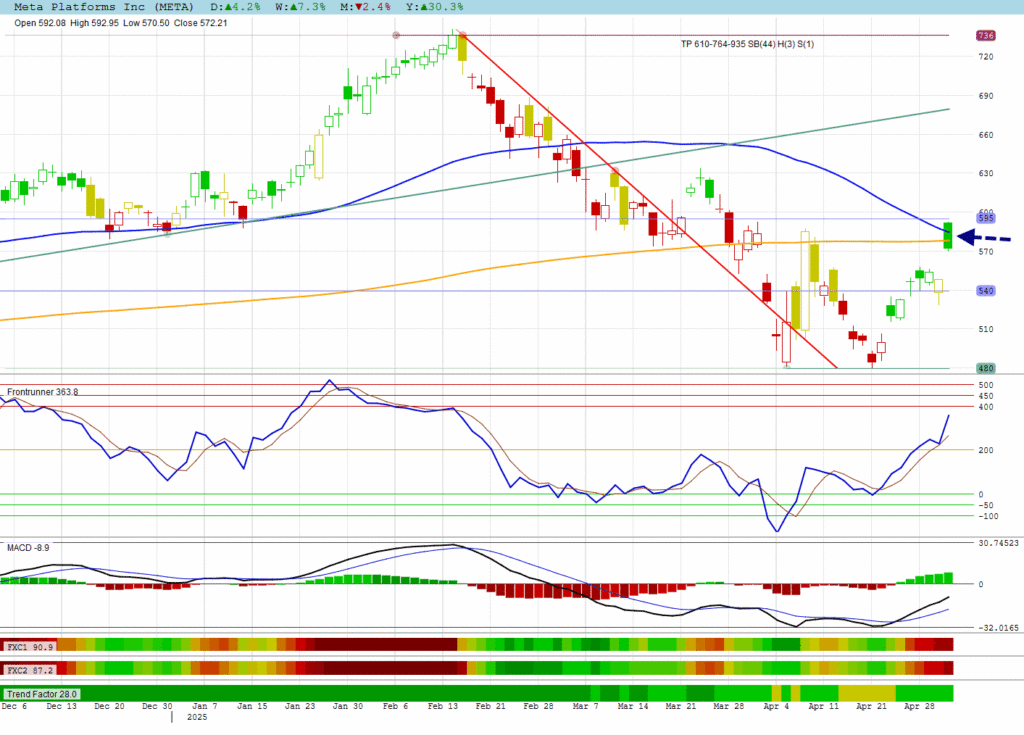
Task: Click the Frontrunner 500 axis level
Action: tap(985, 385)
